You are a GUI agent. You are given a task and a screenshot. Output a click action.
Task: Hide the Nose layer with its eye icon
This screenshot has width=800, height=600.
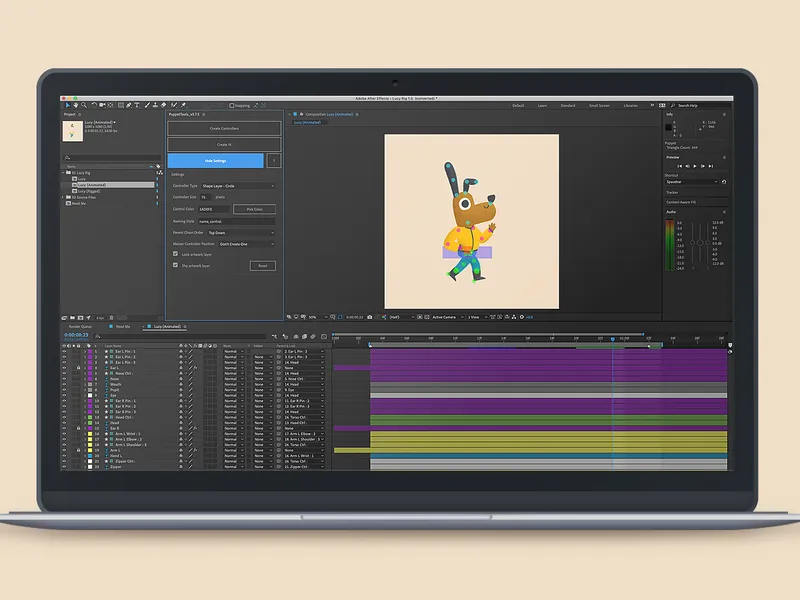tap(64, 379)
